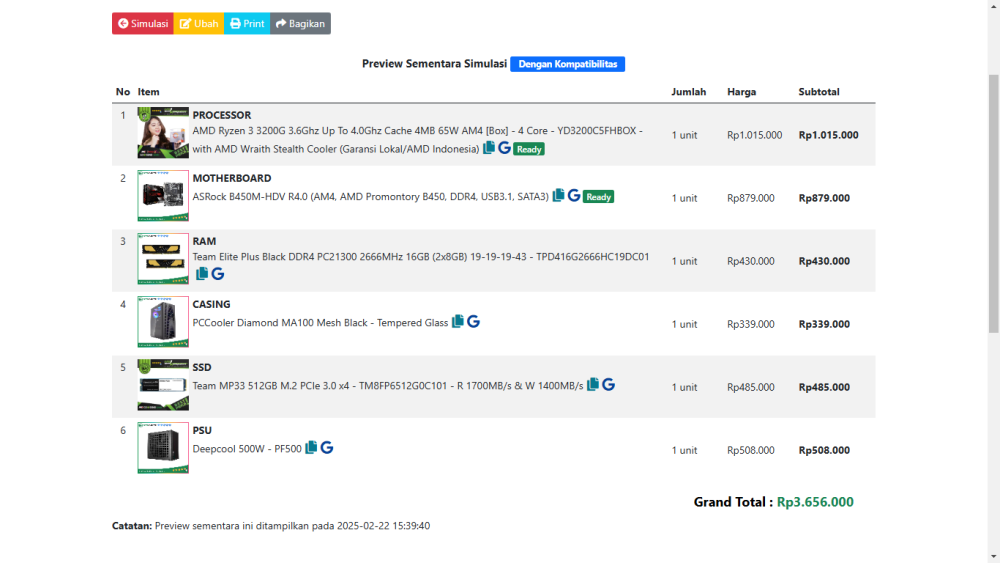Copy the AMD Ryzen 3 3200G name
Viewport: 1000px width, 563px height.
tap(489, 148)
